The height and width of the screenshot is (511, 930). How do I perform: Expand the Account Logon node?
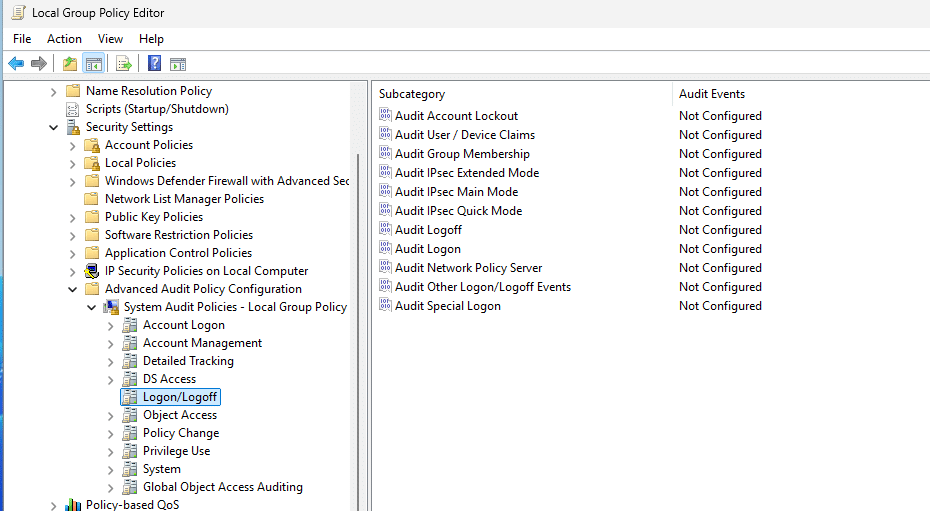111,326
